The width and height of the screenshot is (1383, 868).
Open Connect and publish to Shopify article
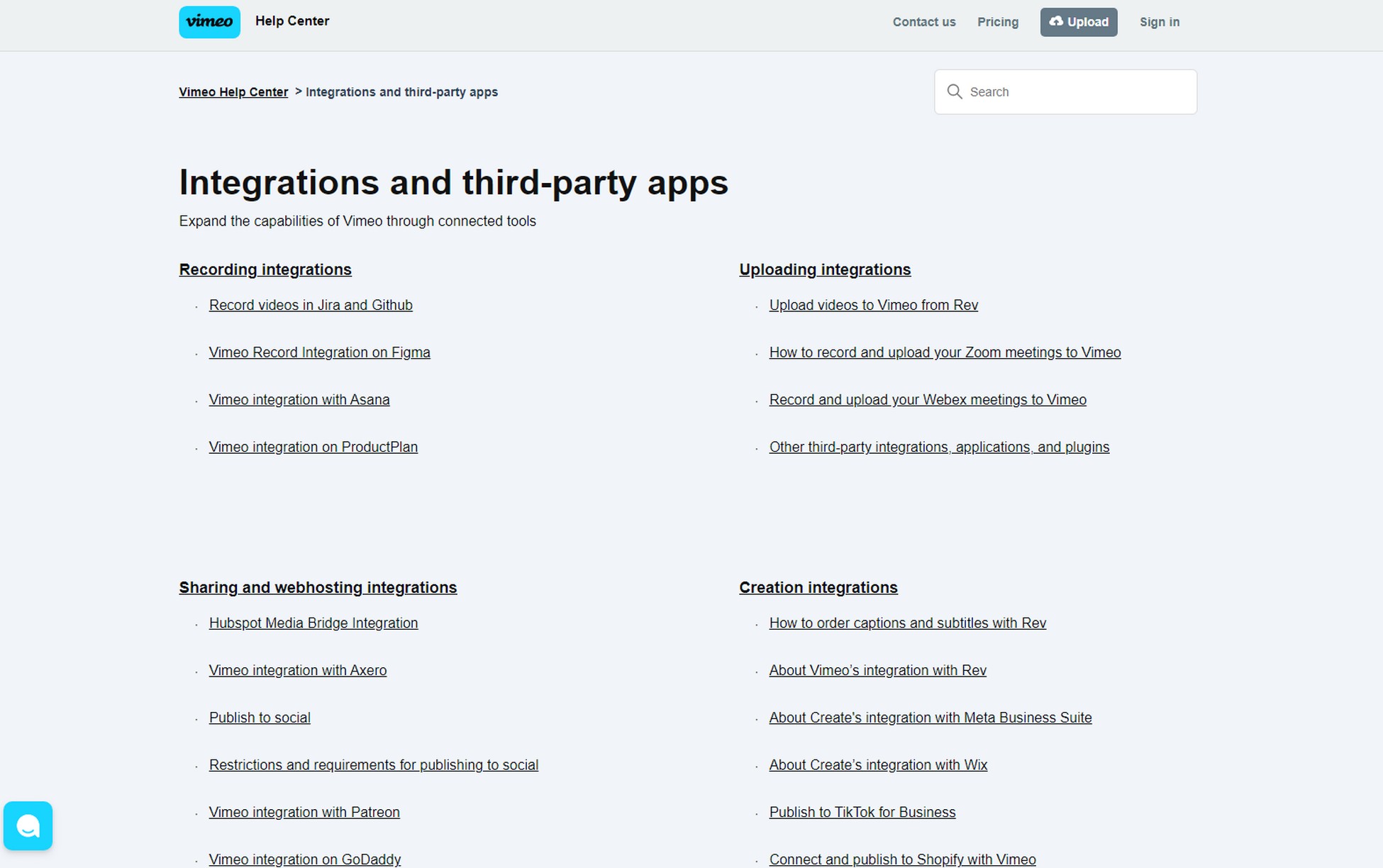coord(902,859)
